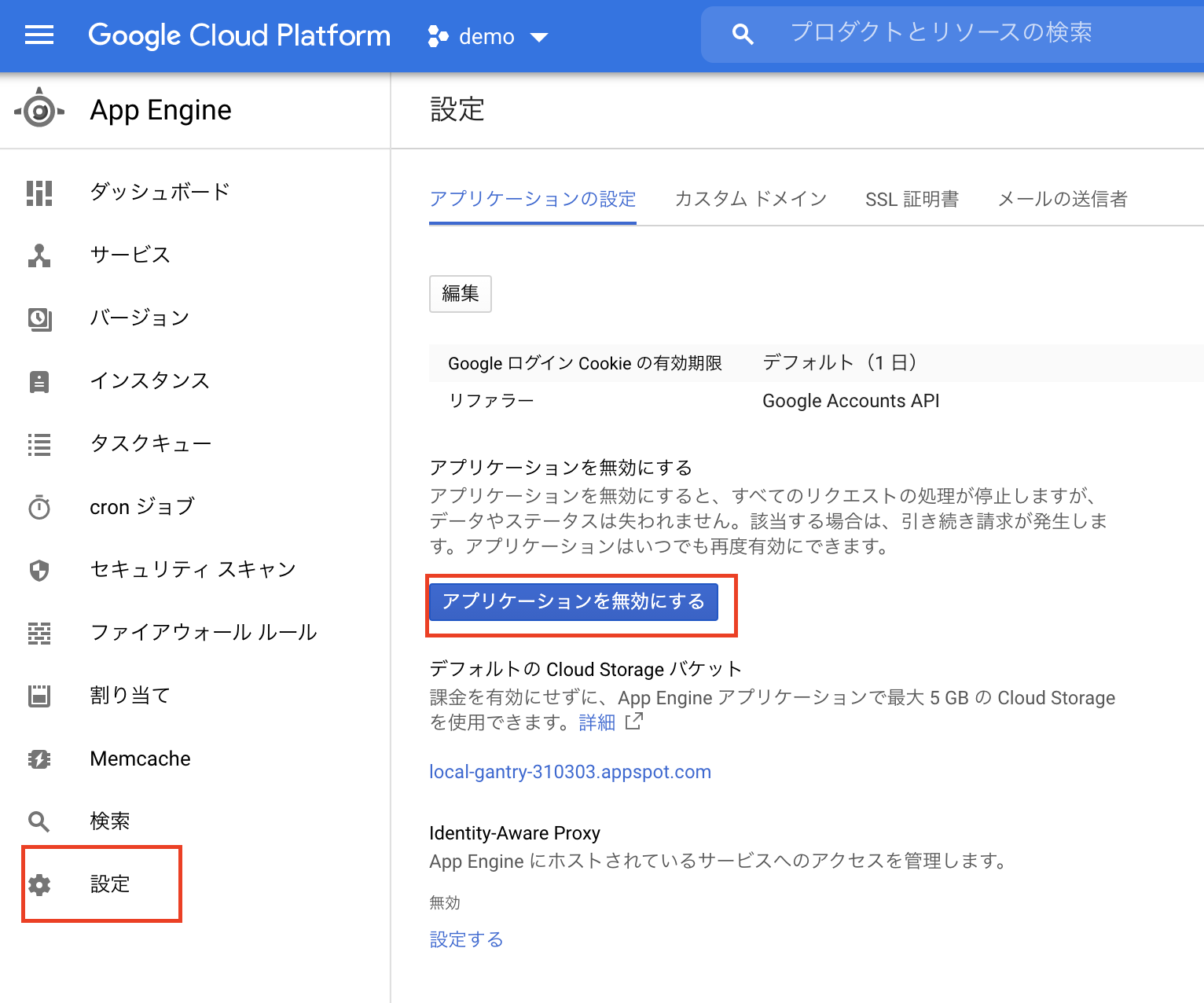The height and width of the screenshot is (1003, 1204).
Task: Click the external link icon after 詳細
Action: [633, 722]
